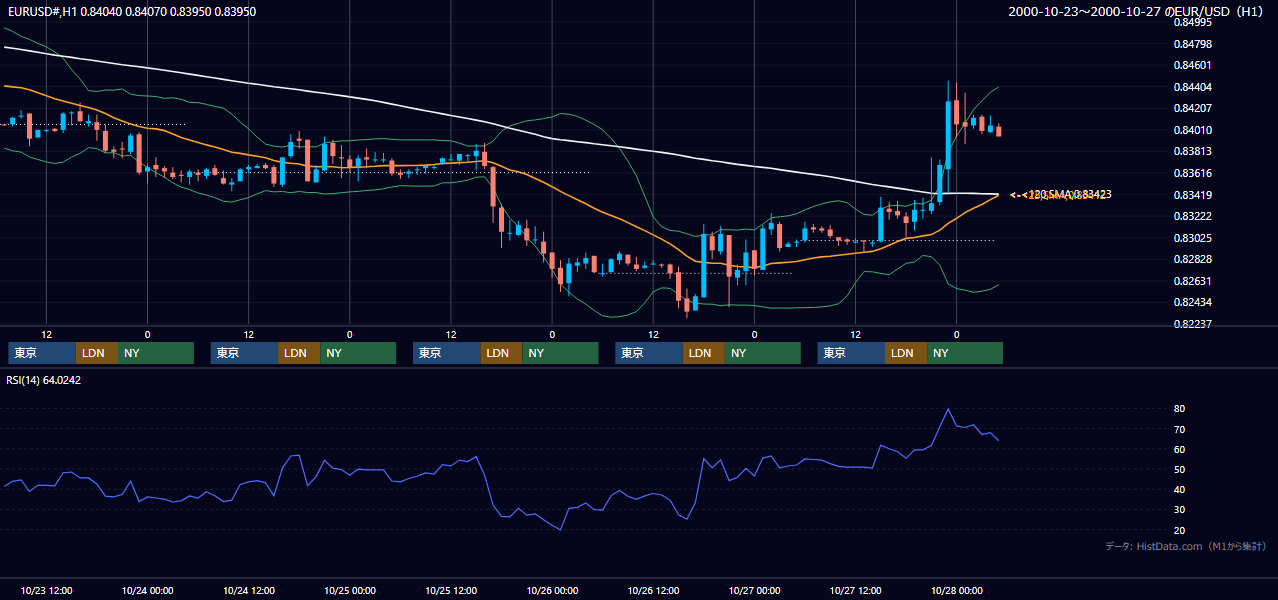Click the 0.83616 price level

coord(1192,173)
